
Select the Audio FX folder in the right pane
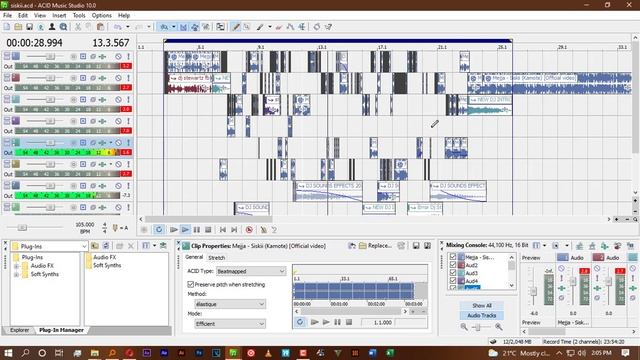point(101,257)
